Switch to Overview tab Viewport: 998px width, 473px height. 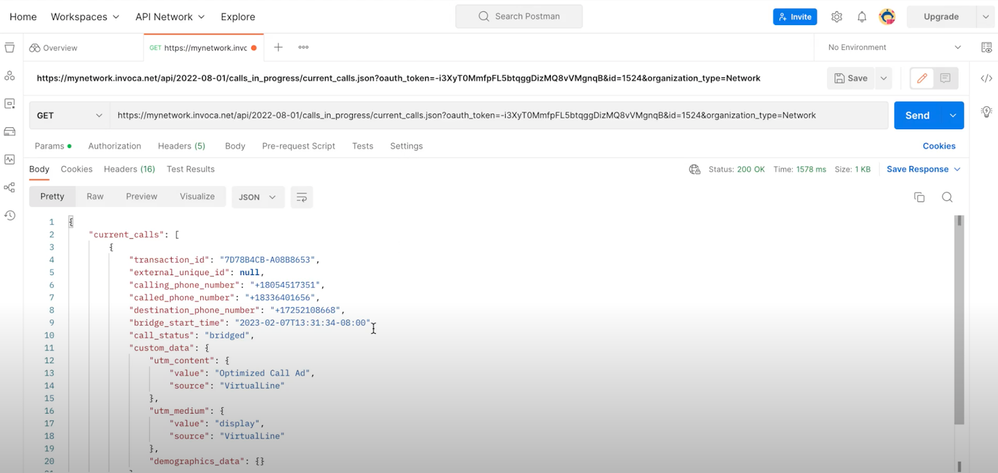click(x=53, y=48)
